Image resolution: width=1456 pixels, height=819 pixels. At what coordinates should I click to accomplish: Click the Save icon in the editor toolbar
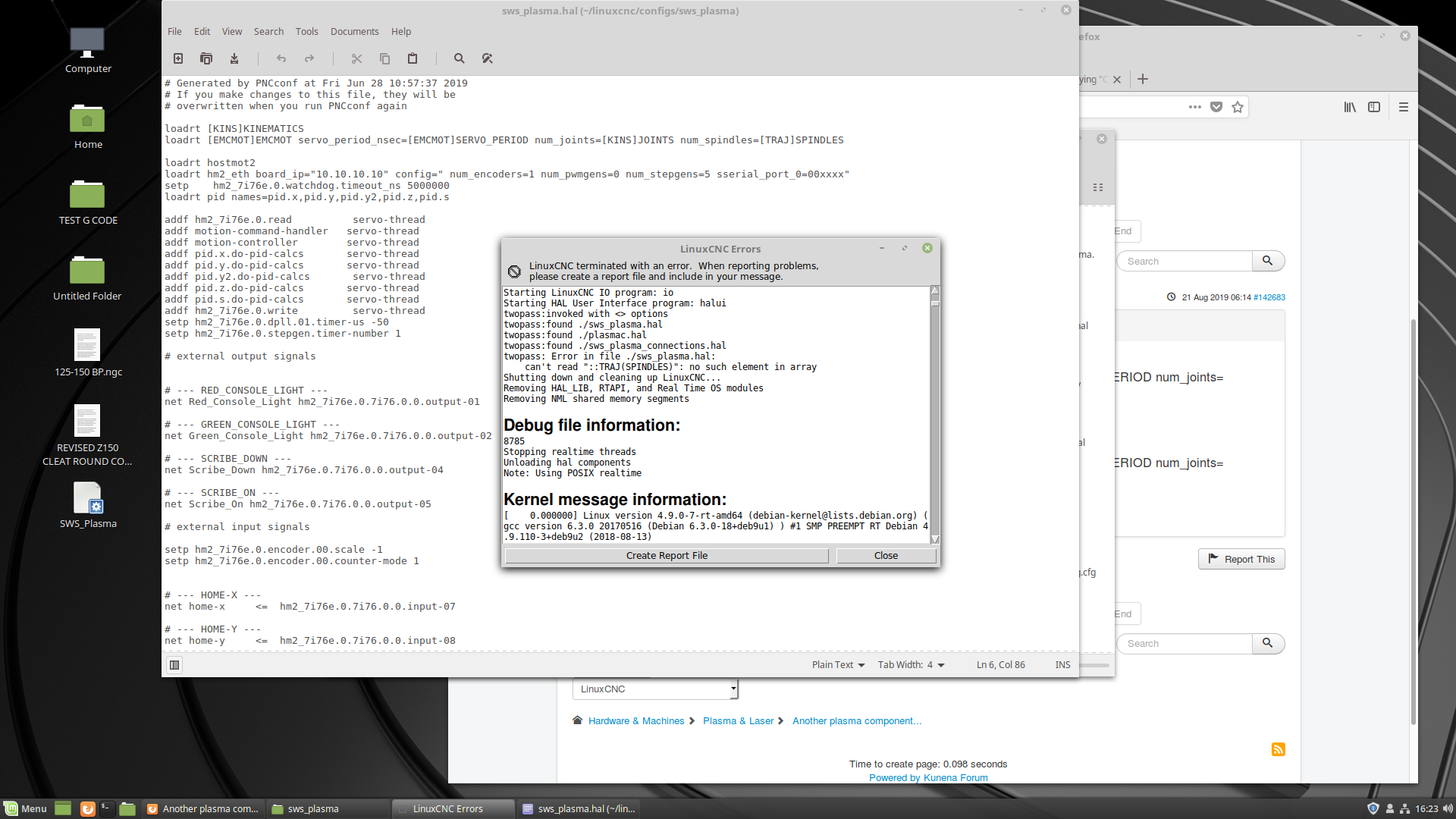[x=234, y=58]
